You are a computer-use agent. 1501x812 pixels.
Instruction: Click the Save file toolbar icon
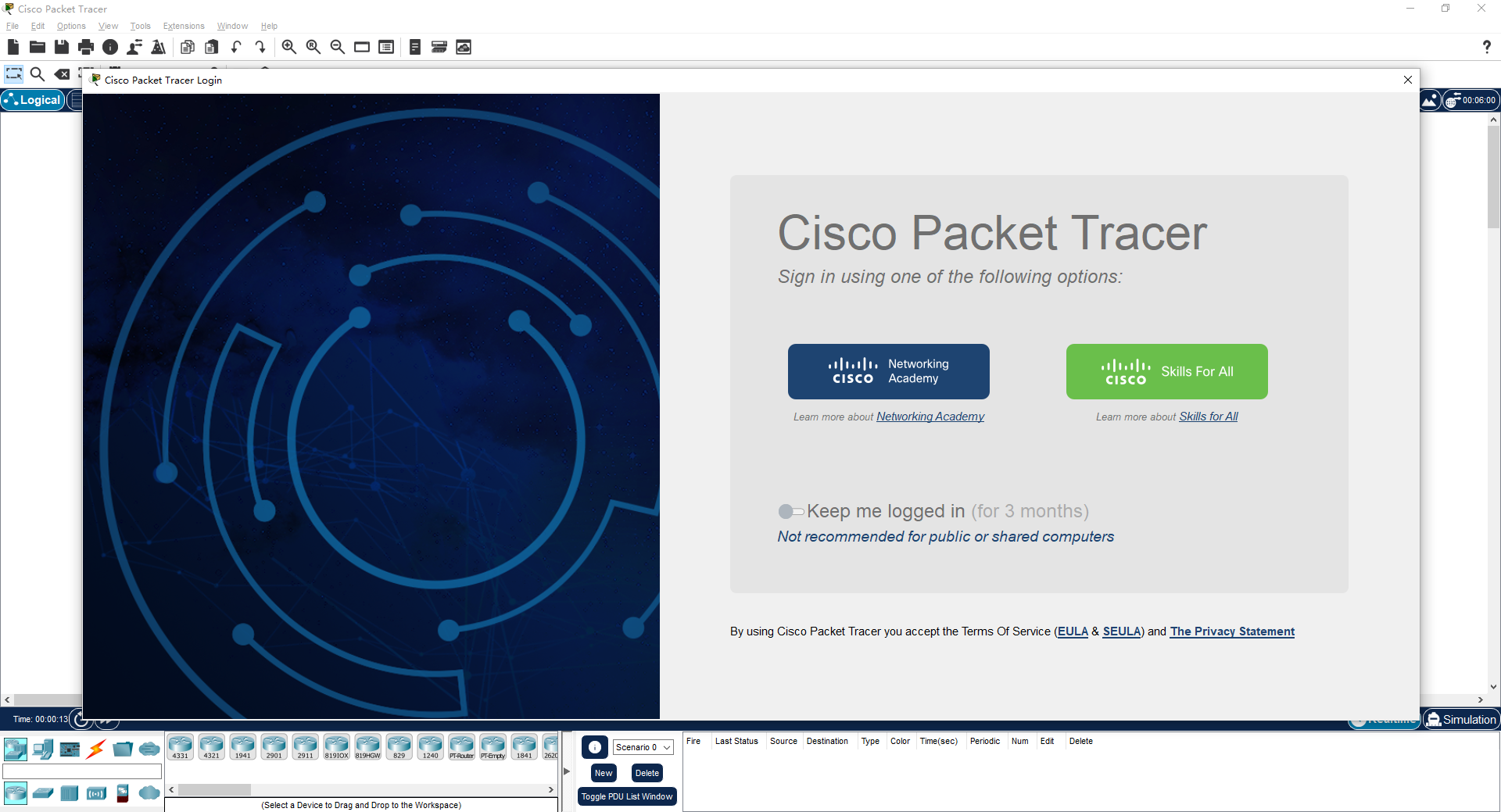click(62, 47)
